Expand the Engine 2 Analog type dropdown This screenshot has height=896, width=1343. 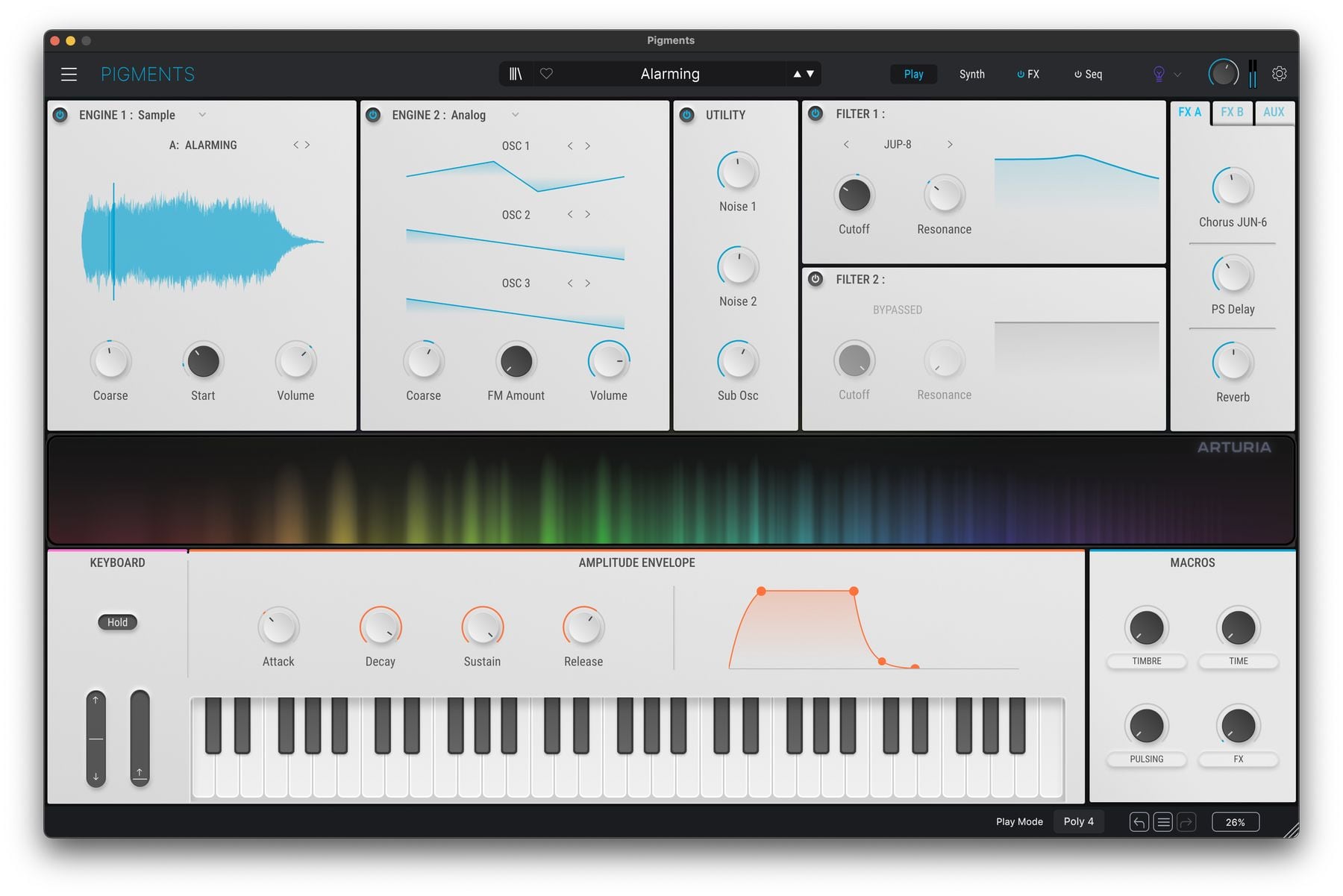(515, 115)
